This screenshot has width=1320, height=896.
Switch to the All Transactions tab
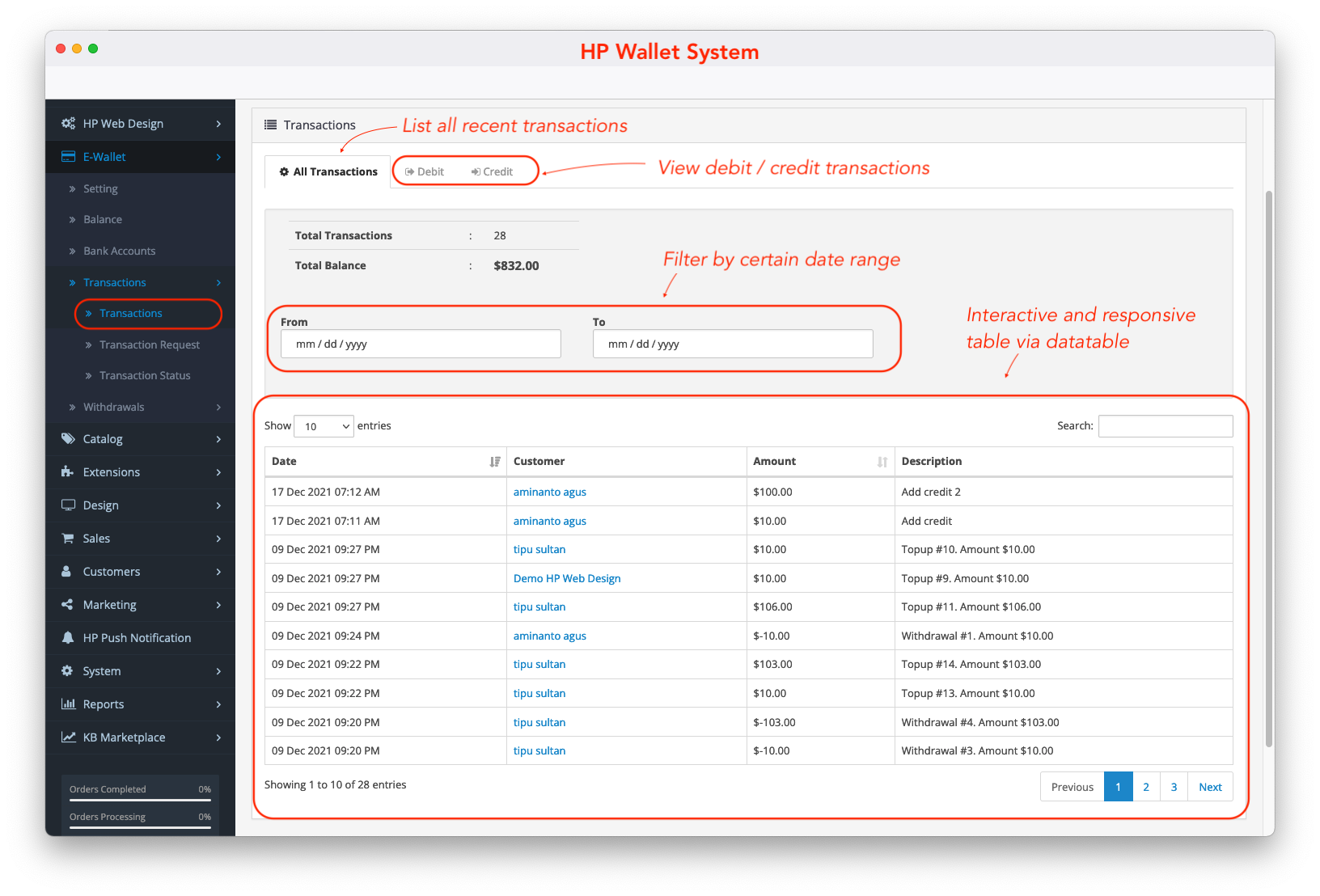coord(328,172)
